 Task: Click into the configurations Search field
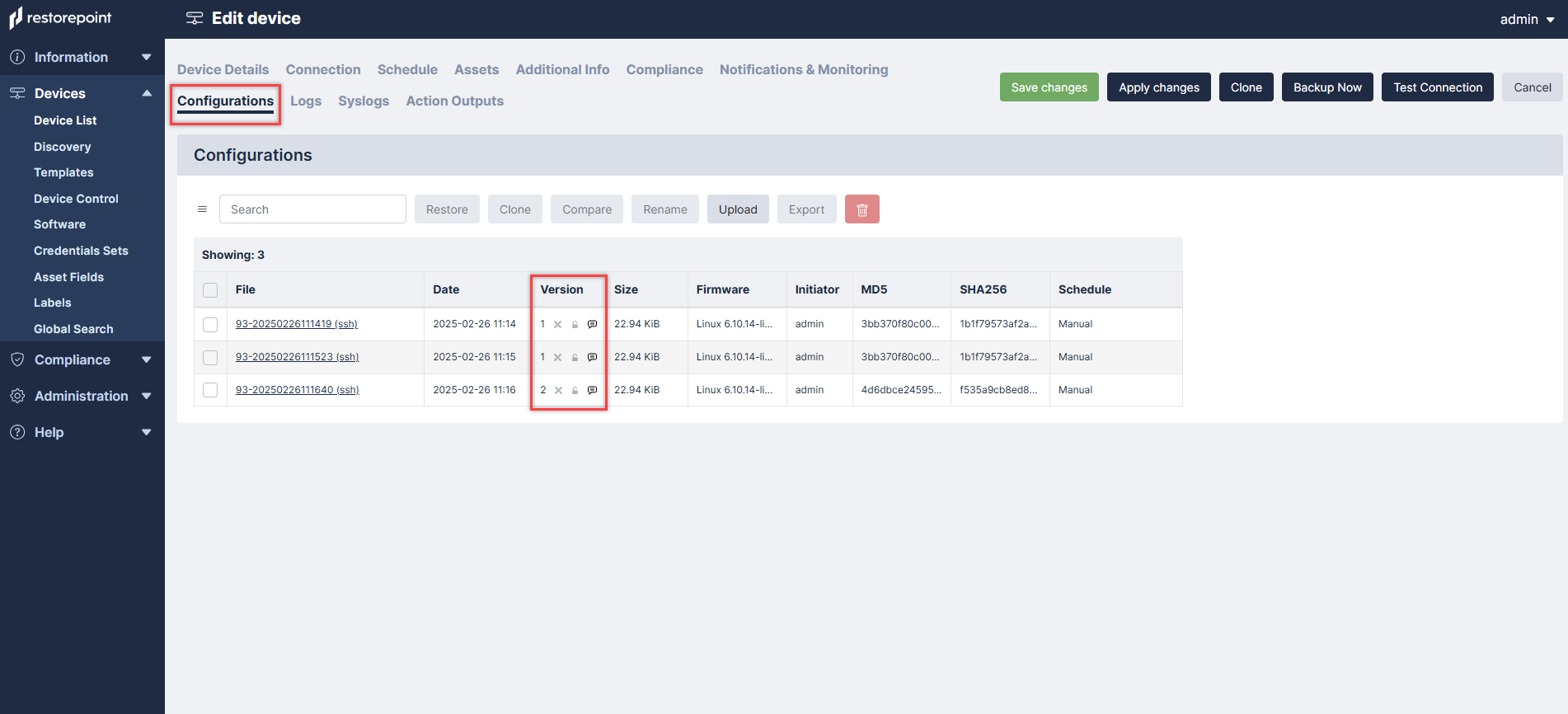click(x=312, y=209)
